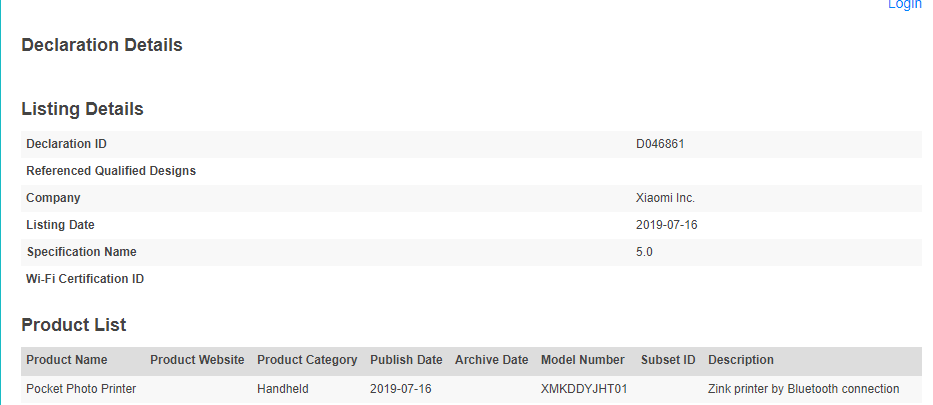
Task: Click the Product Website column header
Action: tap(197, 360)
